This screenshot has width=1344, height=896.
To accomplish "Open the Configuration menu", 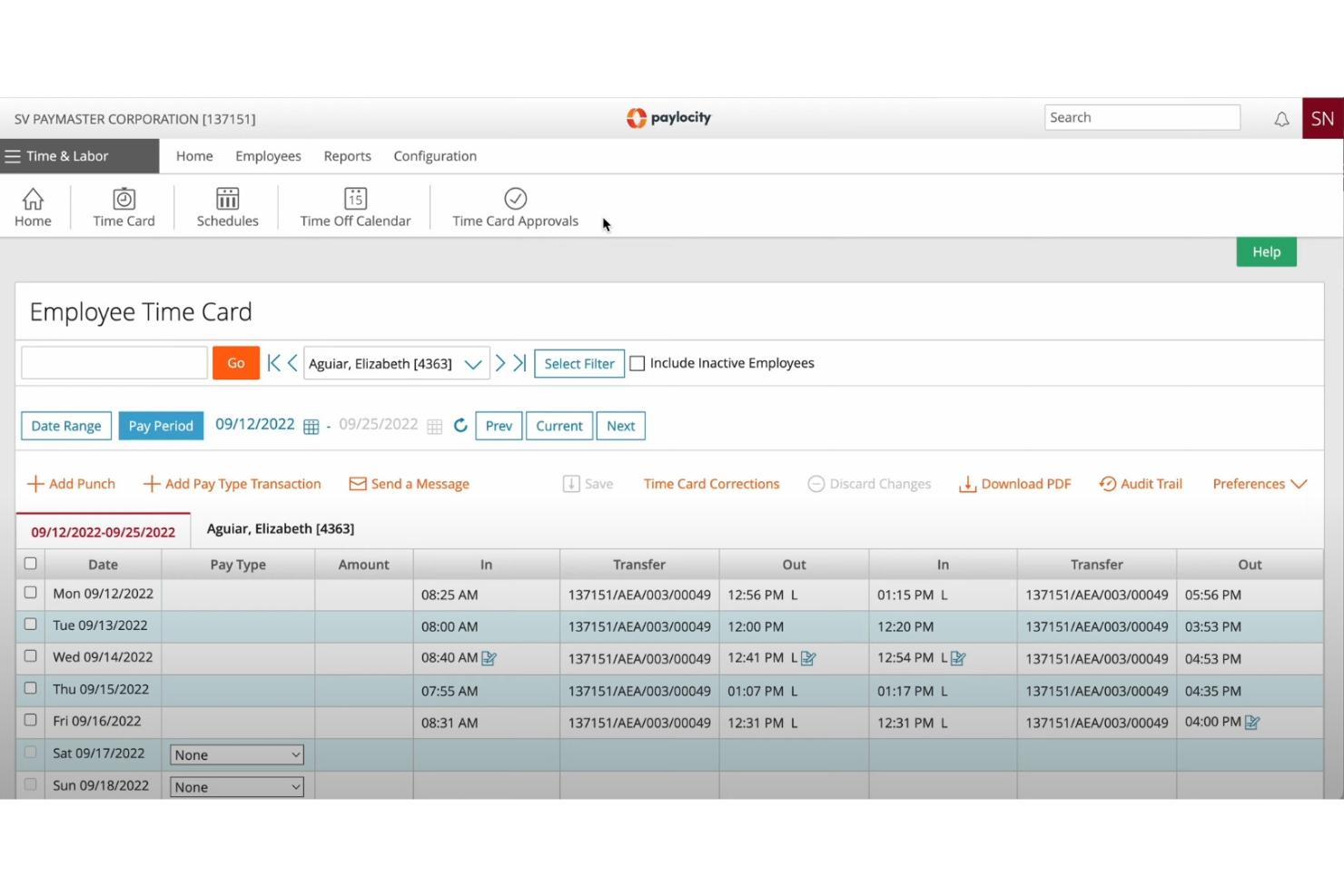I will coord(435,156).
